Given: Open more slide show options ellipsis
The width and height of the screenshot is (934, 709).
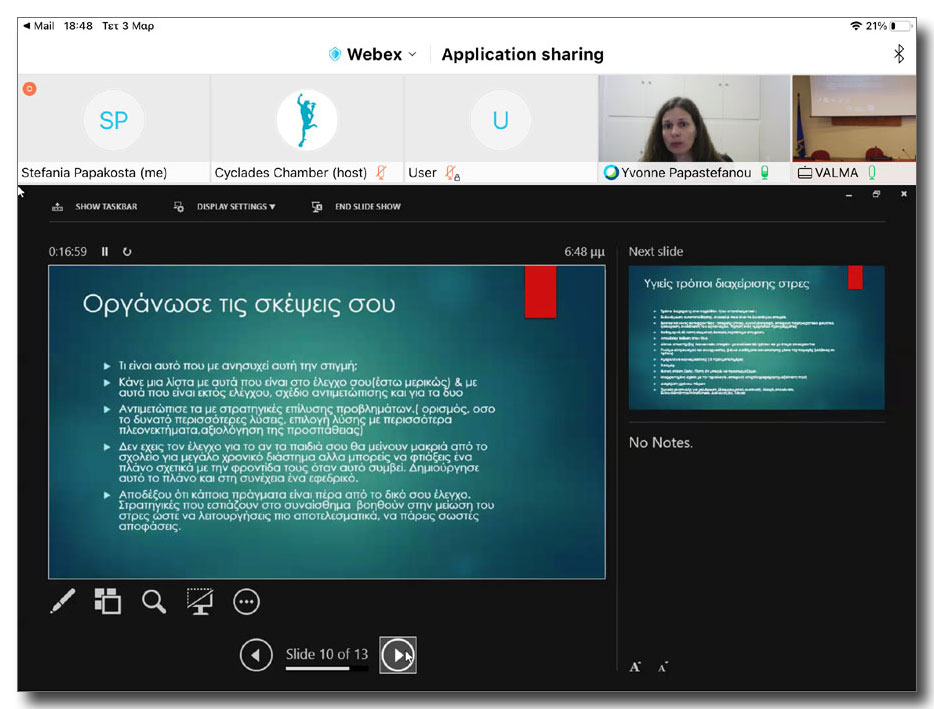Looking at the screenshot, I should (246, 601).
